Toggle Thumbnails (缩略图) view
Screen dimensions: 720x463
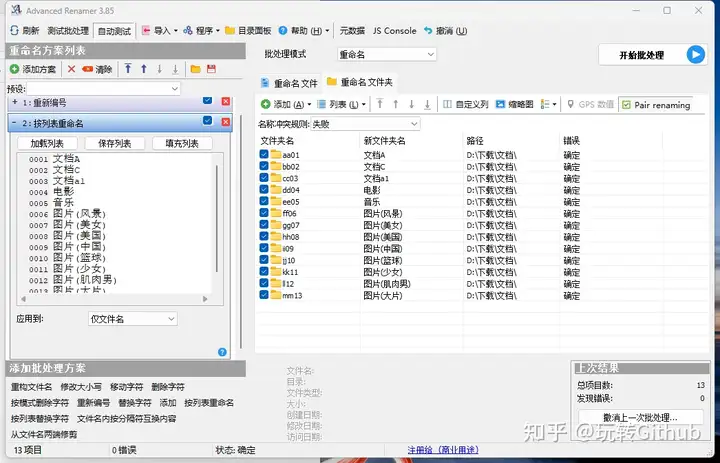(514, 105)
